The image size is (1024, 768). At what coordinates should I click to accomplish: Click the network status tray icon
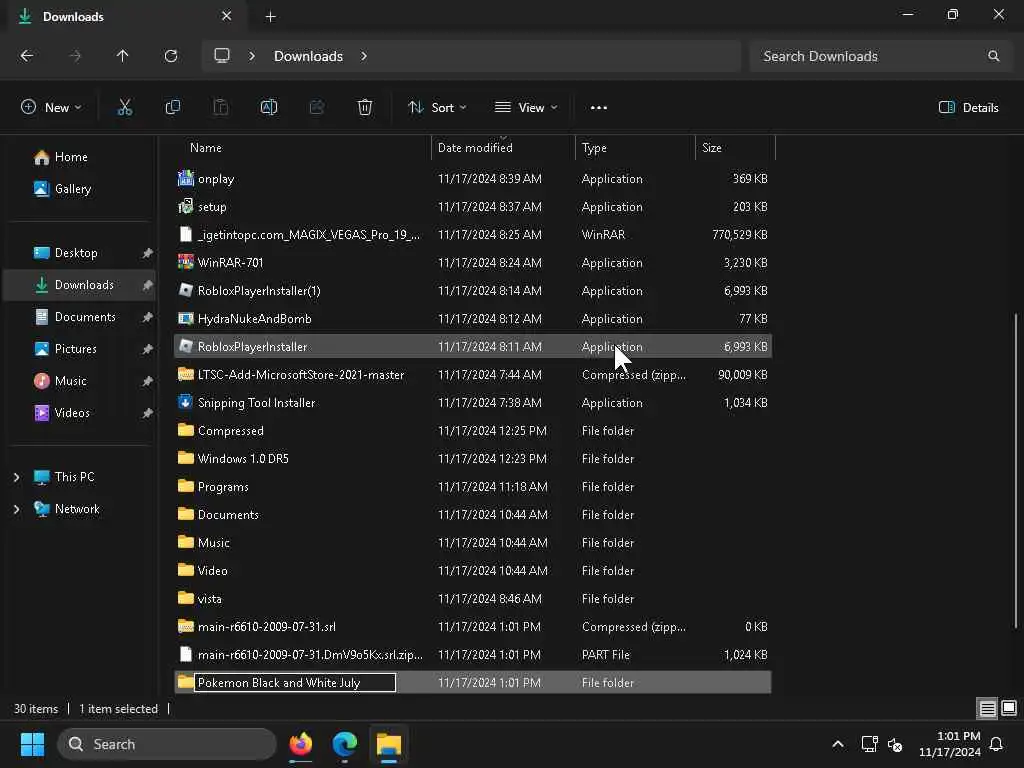pos(869,744)
